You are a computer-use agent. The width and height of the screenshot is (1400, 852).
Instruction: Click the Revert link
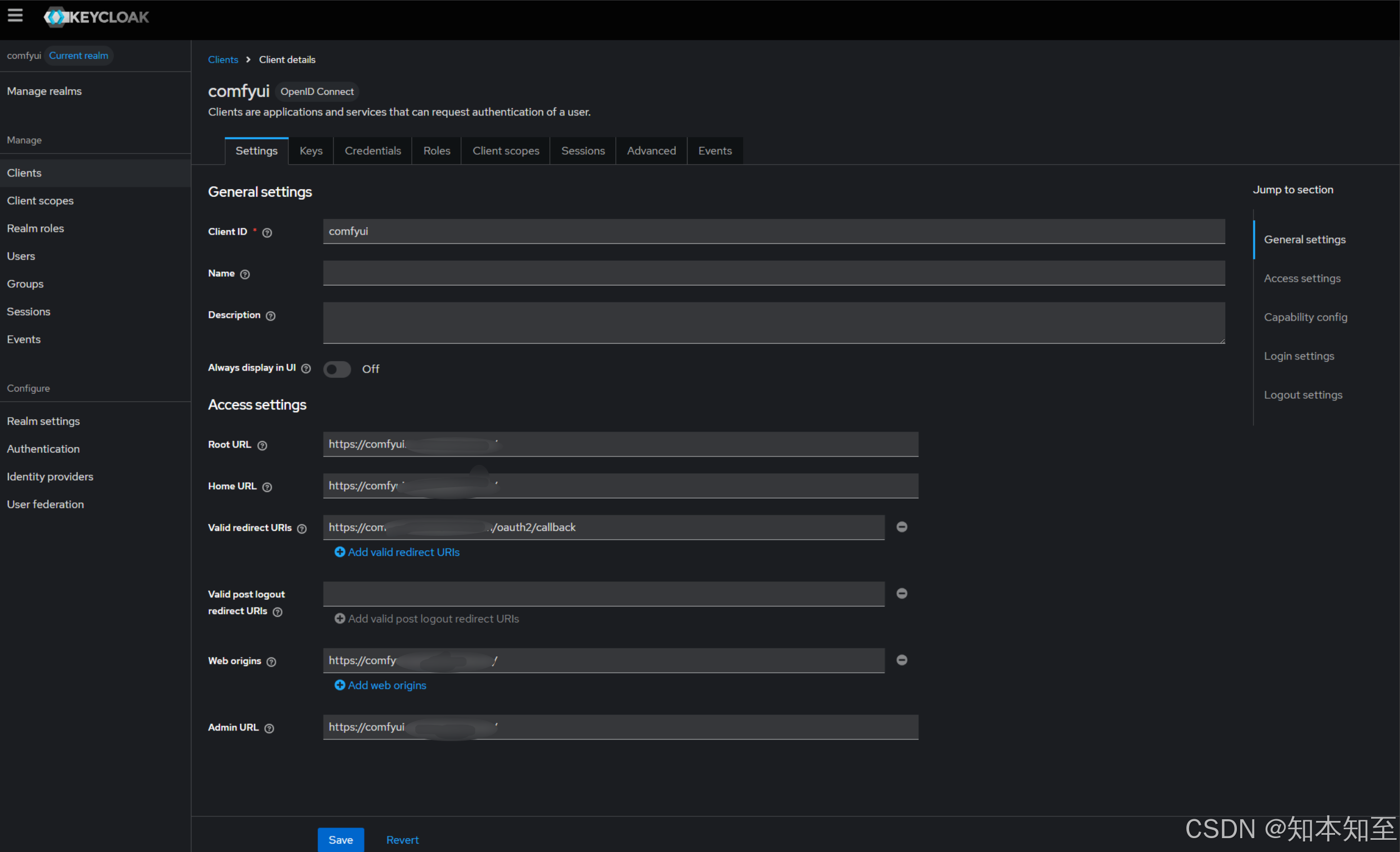(402, 839)
